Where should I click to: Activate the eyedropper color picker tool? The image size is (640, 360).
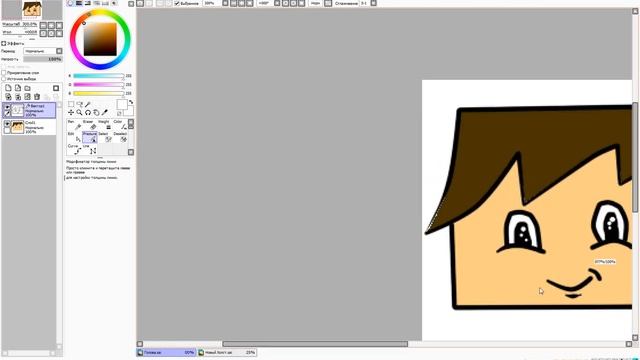click(x=105, y=112)
